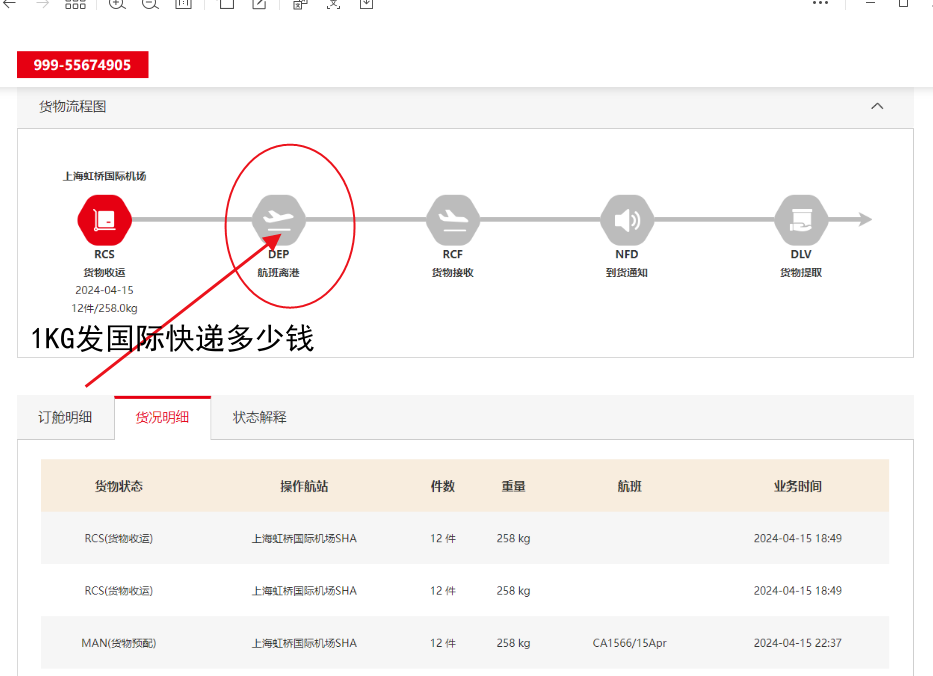Go back using the left arrow
The image size is (933, 676).
(10, 4)
